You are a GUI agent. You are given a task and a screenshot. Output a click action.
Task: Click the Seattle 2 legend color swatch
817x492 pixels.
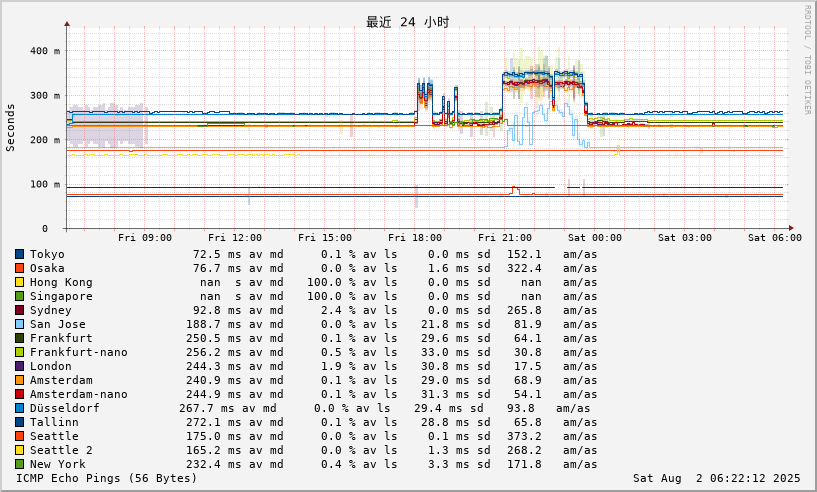19,450
